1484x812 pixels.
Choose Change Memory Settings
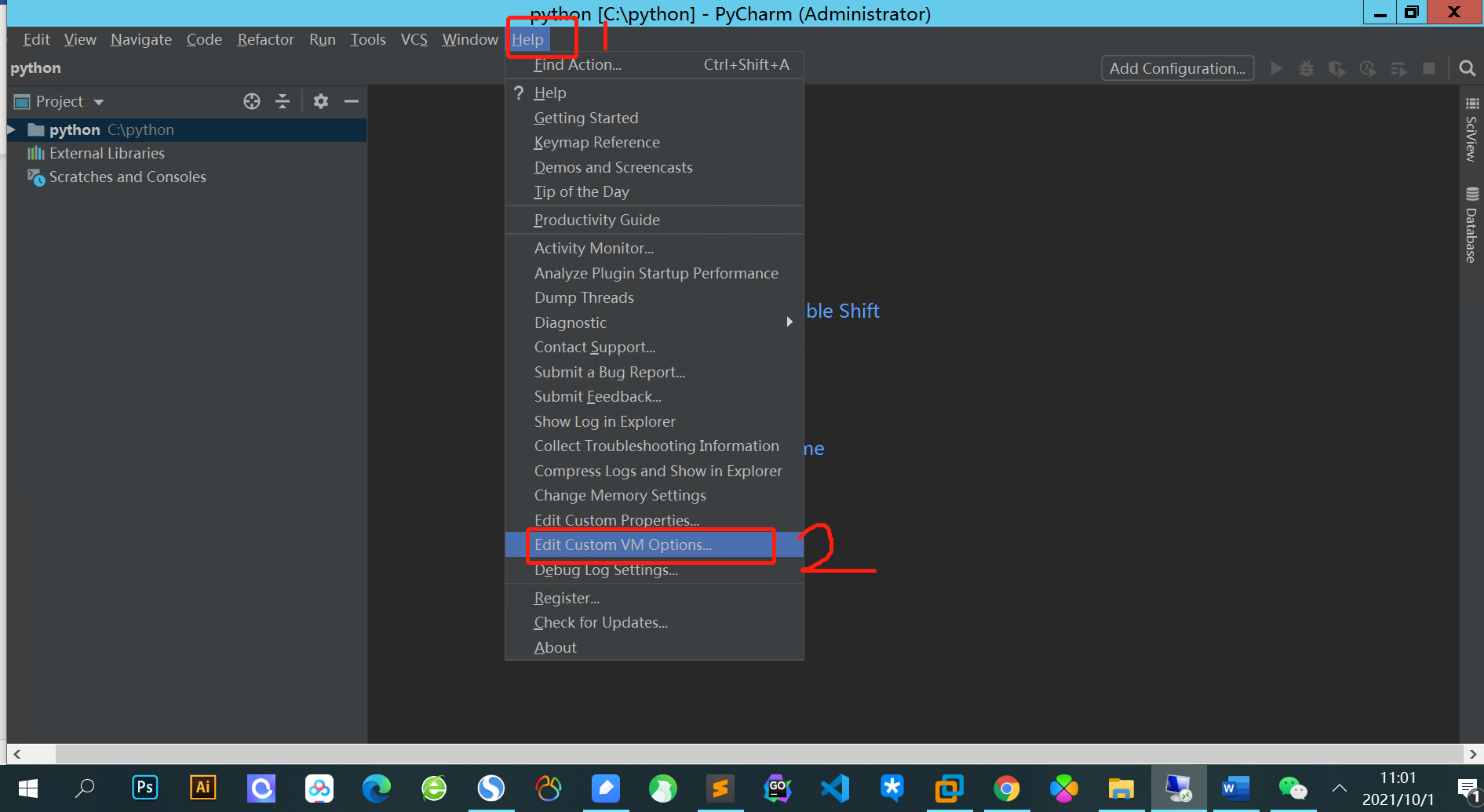(x=654, y=495)
